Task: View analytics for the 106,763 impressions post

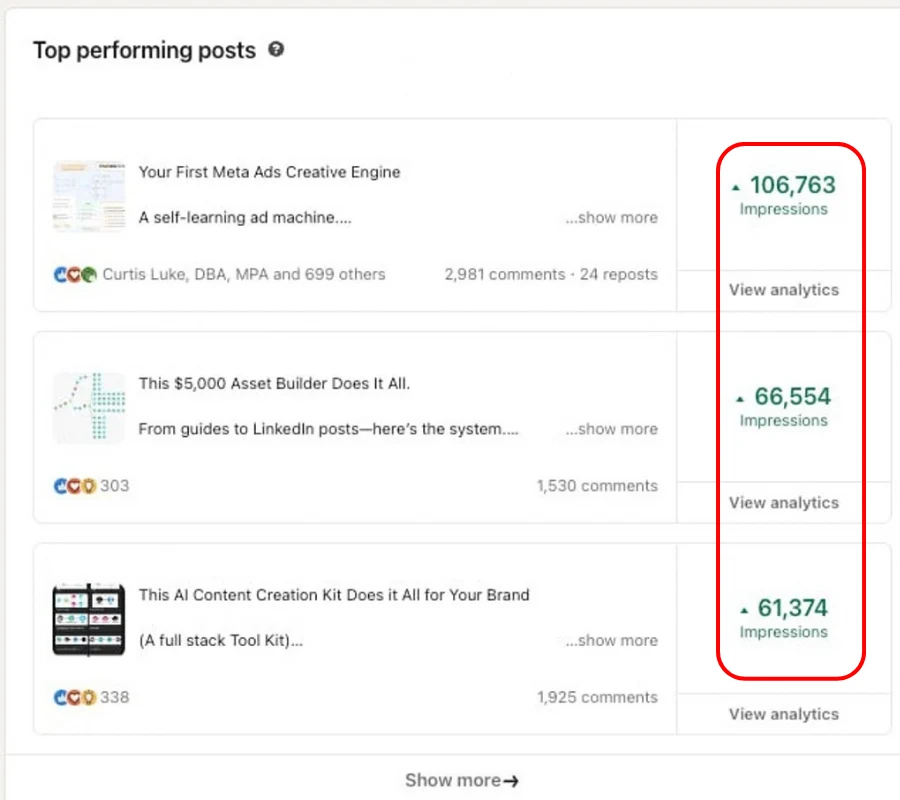Action: point(783,290)
